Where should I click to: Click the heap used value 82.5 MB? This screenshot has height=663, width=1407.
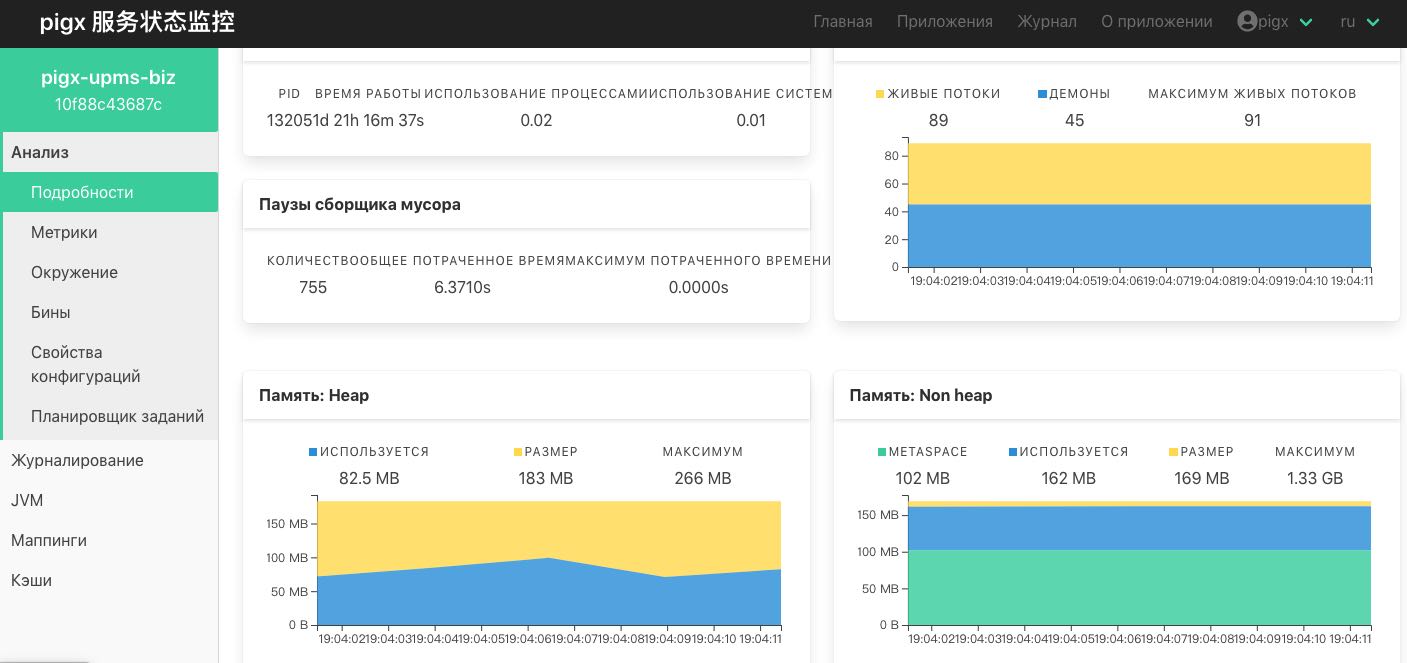[369, 478]
